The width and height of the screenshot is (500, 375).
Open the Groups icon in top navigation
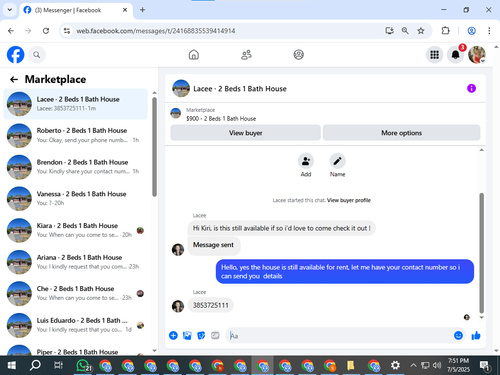pyautogui.click(x=298, y=55)
